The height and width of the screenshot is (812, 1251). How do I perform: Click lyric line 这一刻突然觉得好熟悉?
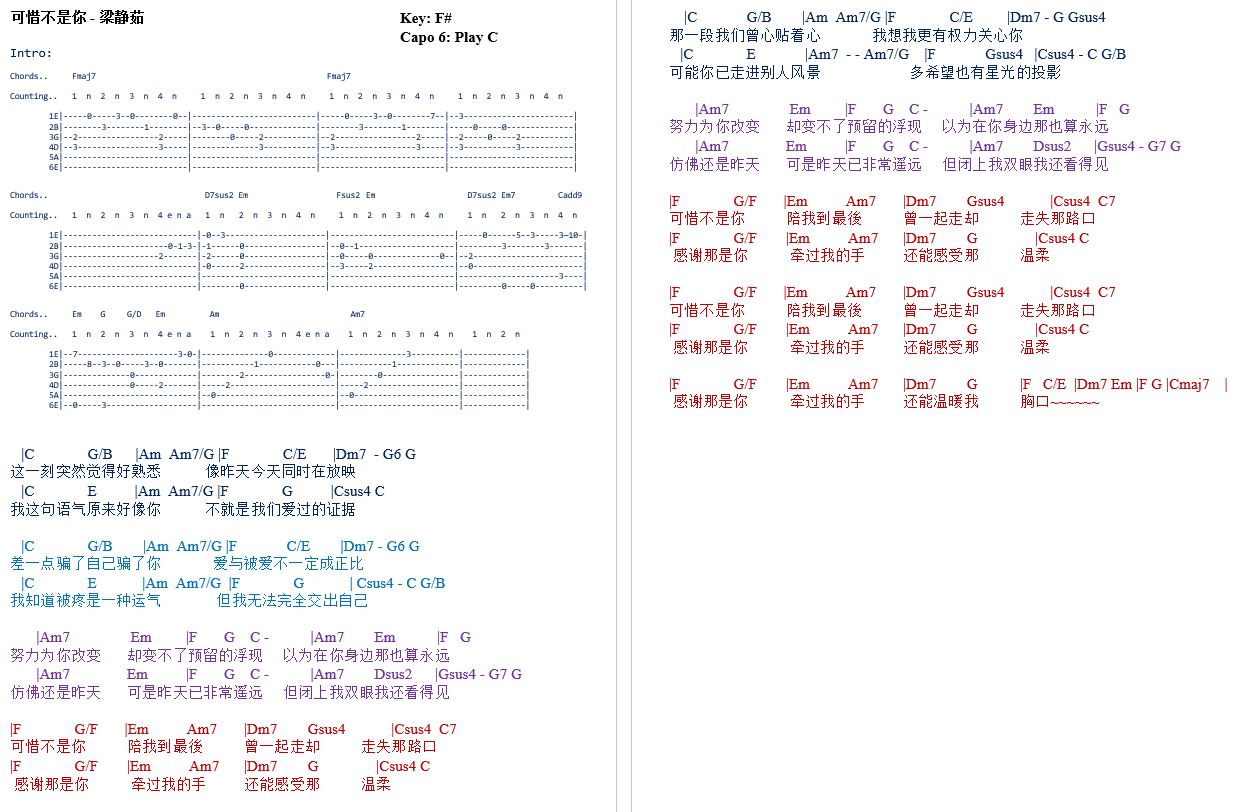(85, 471)
